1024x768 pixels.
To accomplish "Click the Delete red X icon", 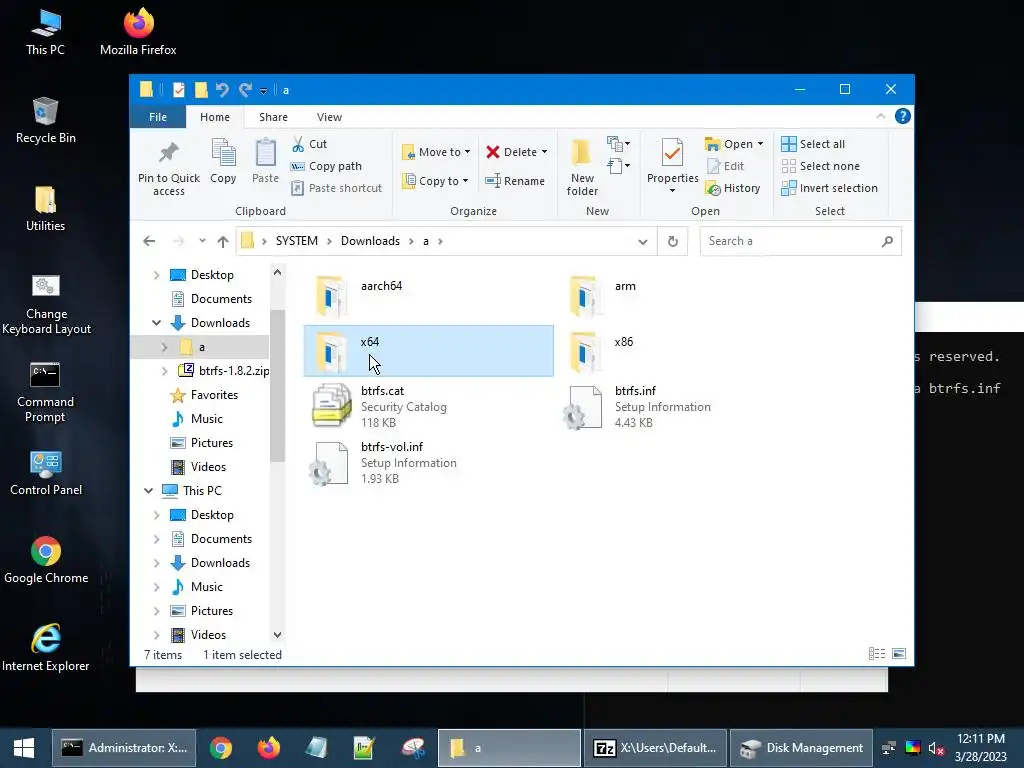I will click(x=493, y=152).
